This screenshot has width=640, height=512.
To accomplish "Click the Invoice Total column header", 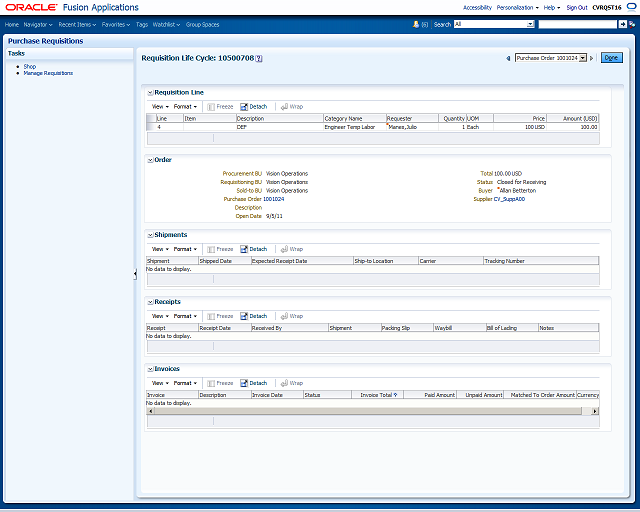I will 377,395.
